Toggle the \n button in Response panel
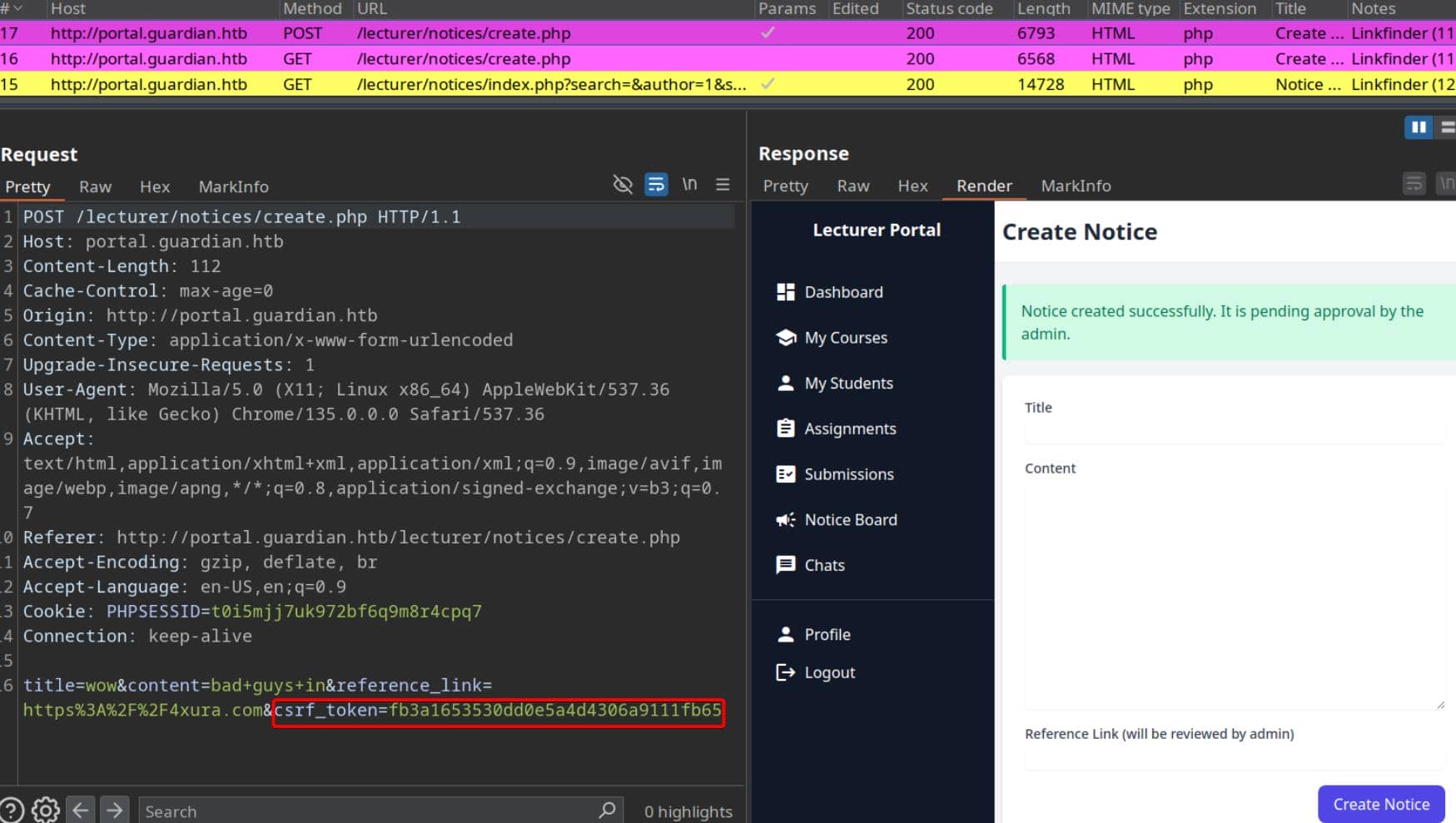 click(1447, 183)
